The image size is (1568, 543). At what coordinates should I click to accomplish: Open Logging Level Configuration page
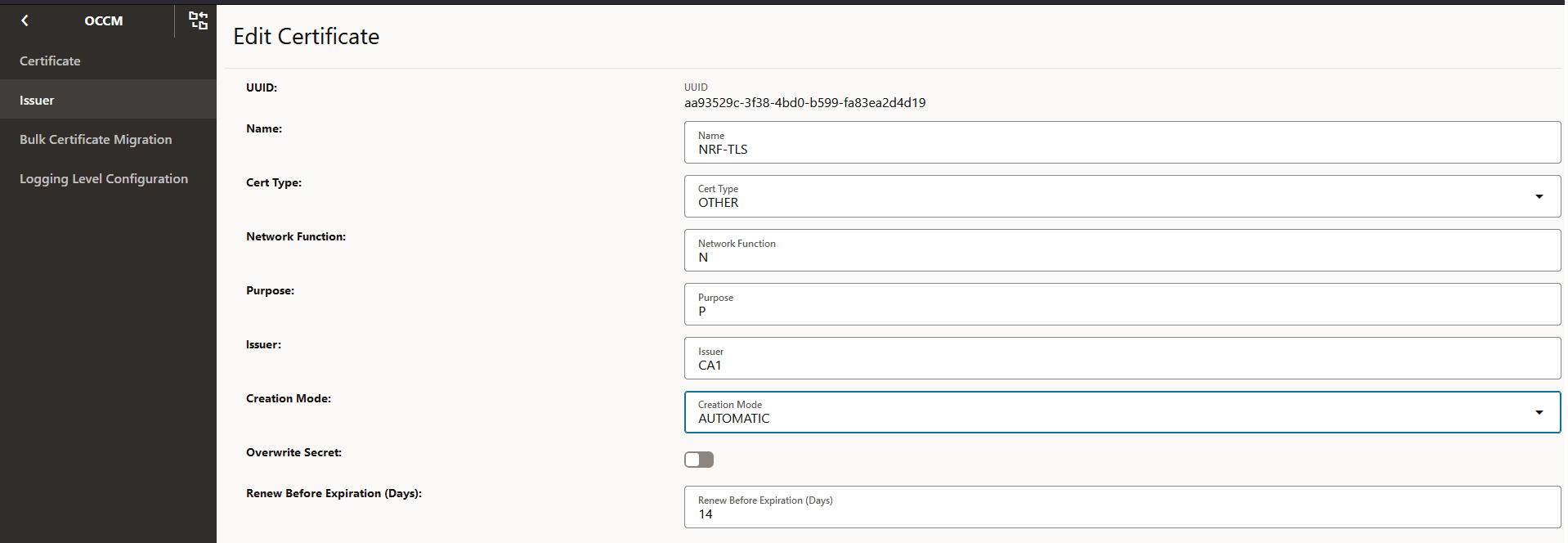click(104, 178)
